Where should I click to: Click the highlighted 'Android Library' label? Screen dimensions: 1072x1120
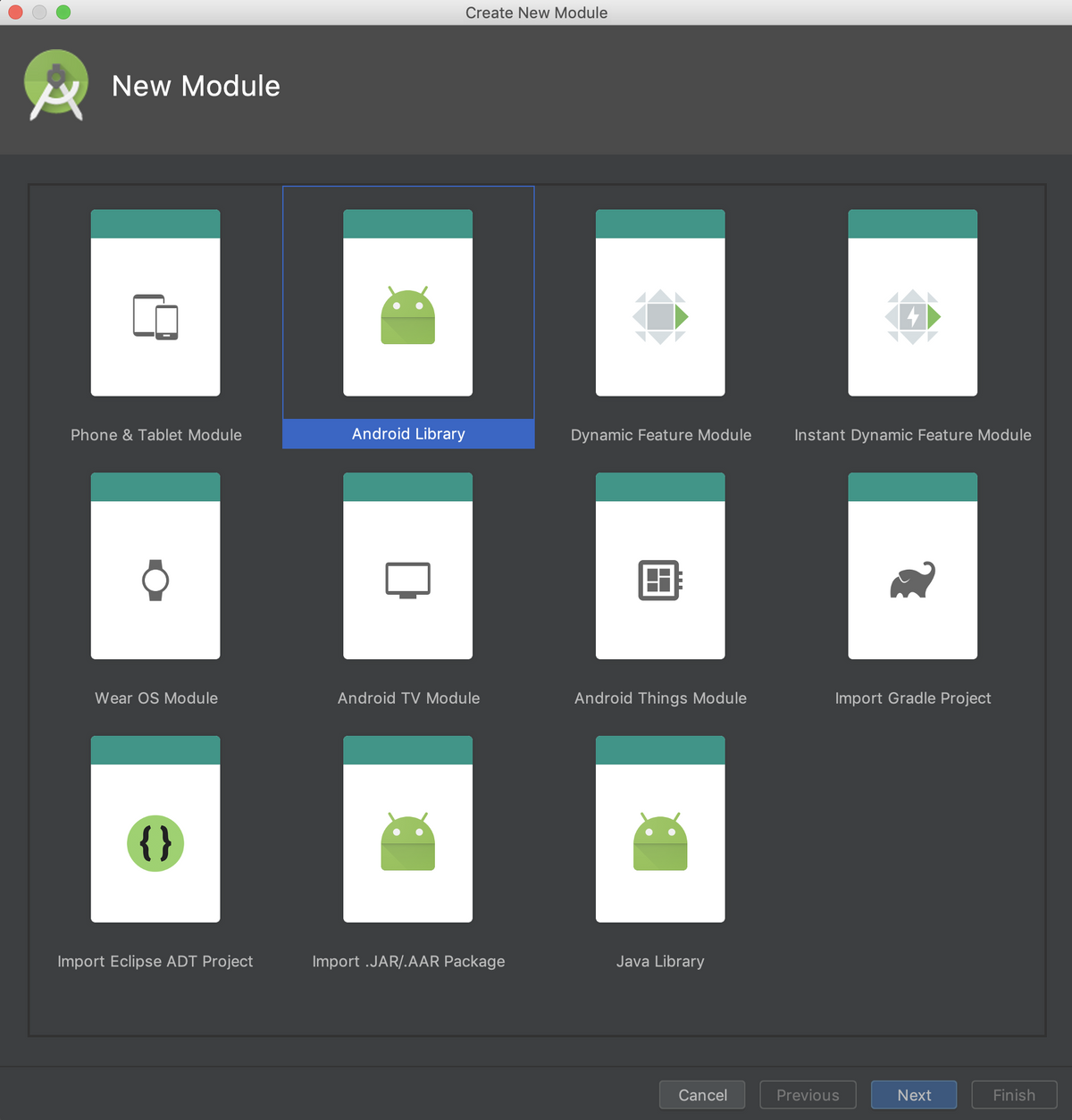pos(408,434)
